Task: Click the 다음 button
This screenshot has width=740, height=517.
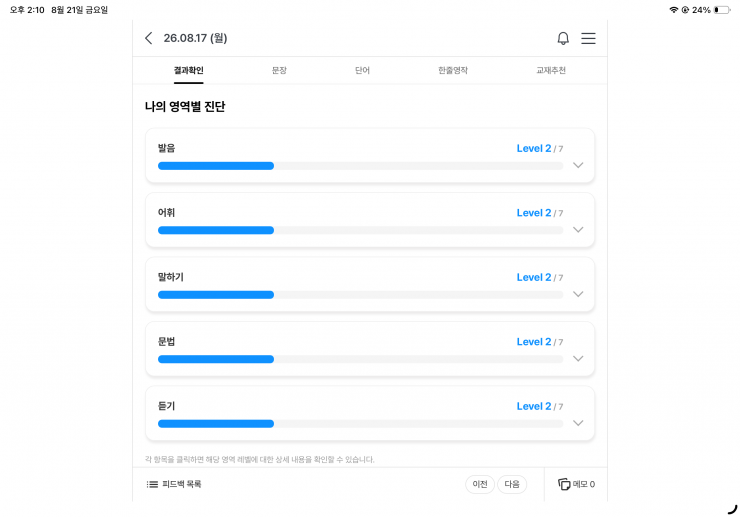Action: point(512,484)
